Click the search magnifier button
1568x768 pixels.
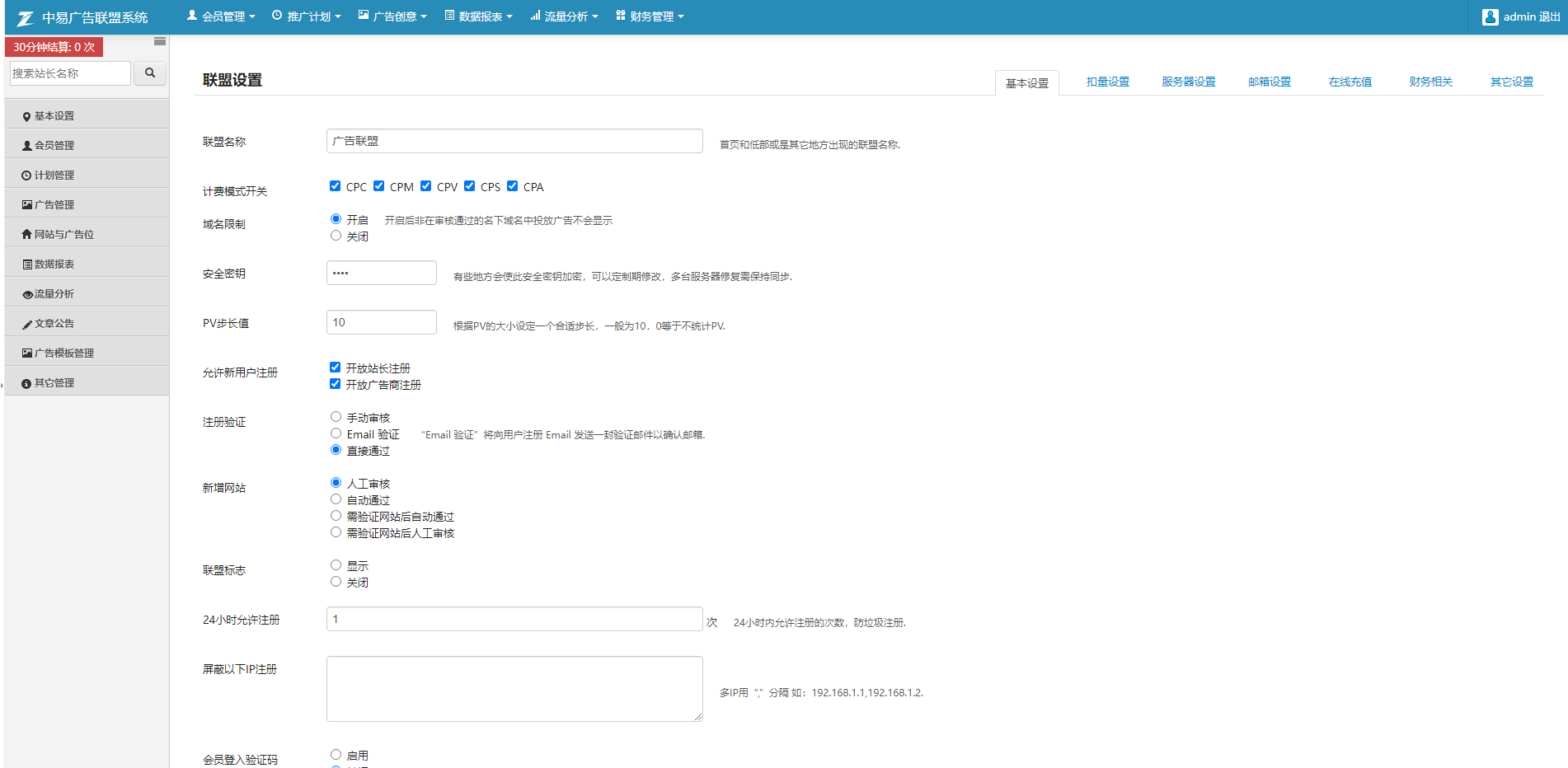coord(150,73)
